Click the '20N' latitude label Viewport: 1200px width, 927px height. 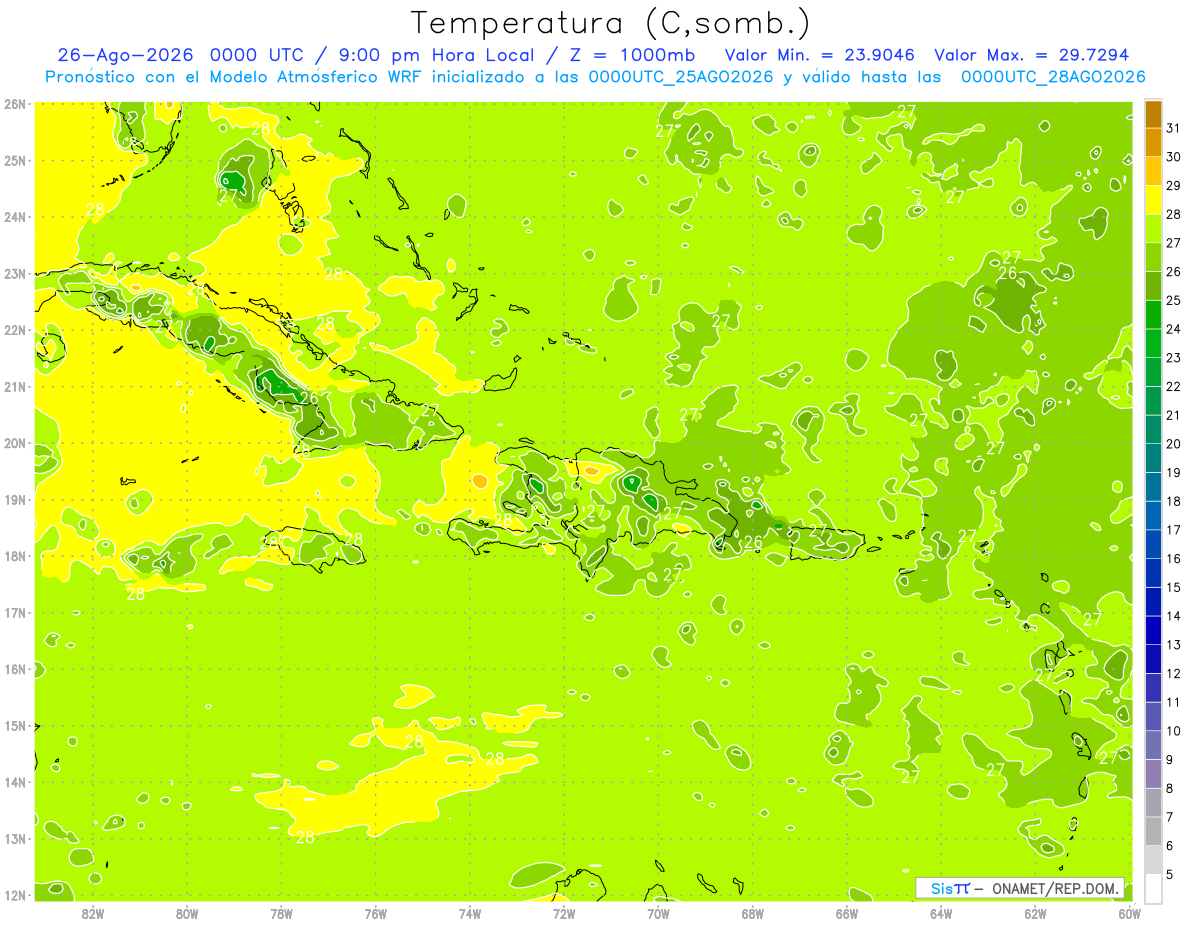pyautogui.click(x=15, y=443)
